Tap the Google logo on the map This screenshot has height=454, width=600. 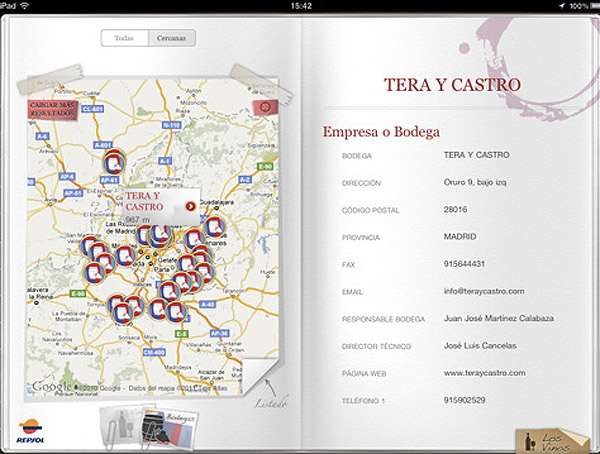[52, 386]
